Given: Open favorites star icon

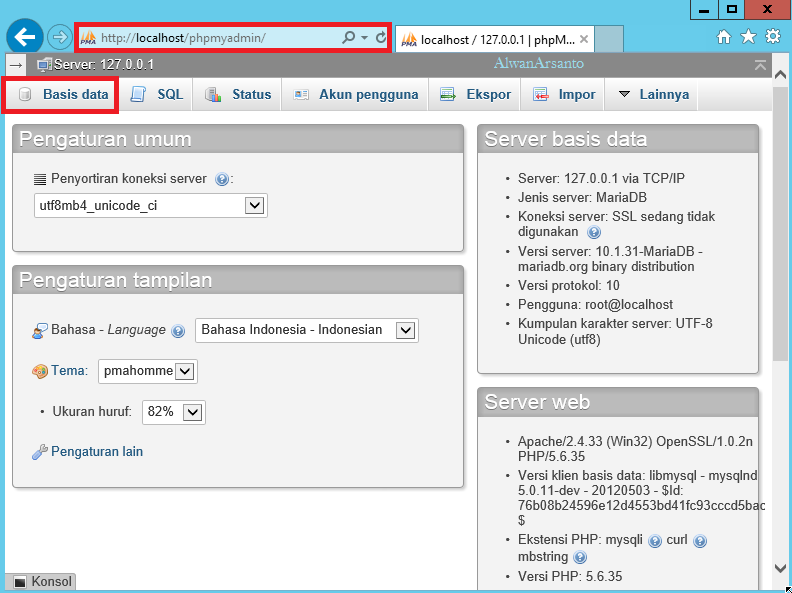Looking at the screenshot, I should coord(748,36).
